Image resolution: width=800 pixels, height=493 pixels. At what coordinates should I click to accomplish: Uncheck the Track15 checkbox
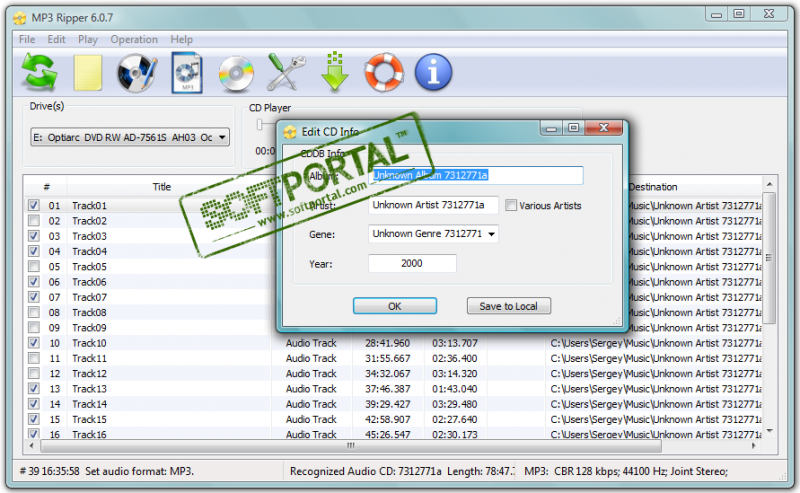point(34,419)
